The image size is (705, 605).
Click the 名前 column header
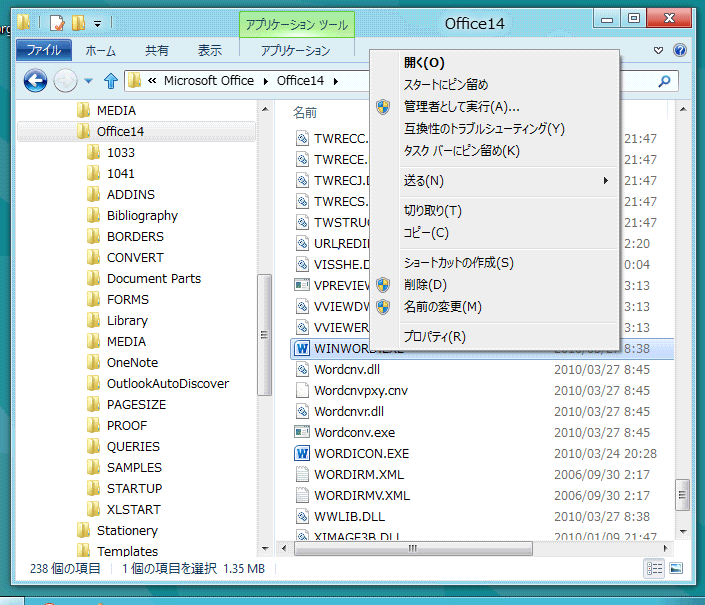(x=305, y=112)
